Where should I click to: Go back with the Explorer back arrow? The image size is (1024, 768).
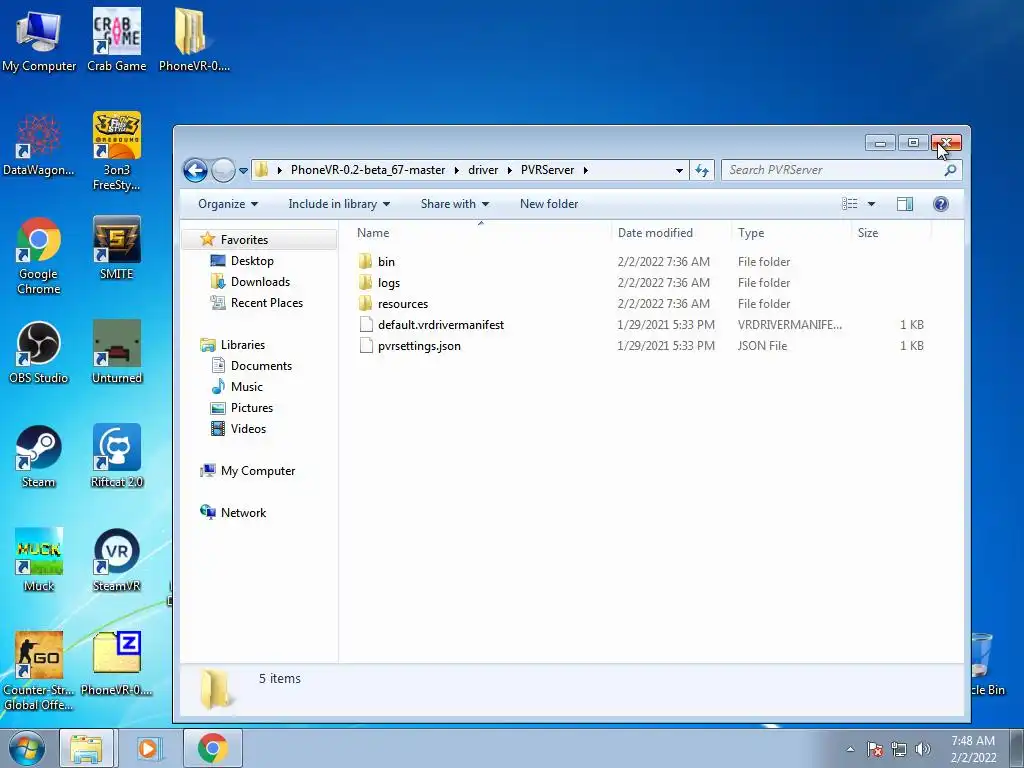(x=195, y=170)
